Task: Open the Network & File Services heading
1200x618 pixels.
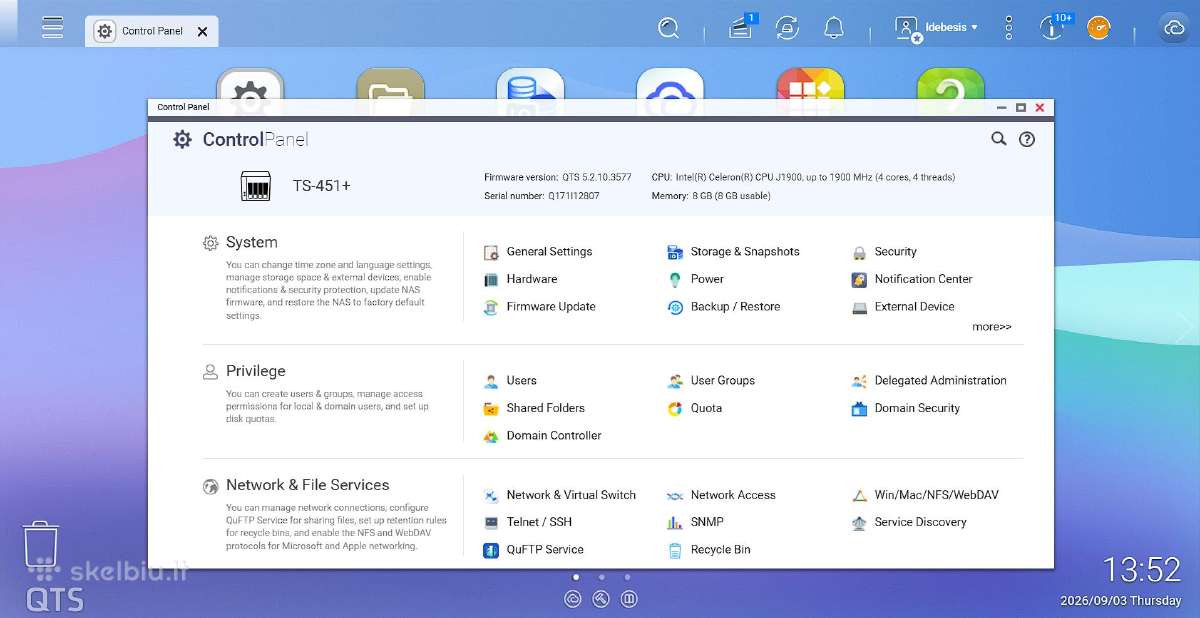Action: pos(308,485)
